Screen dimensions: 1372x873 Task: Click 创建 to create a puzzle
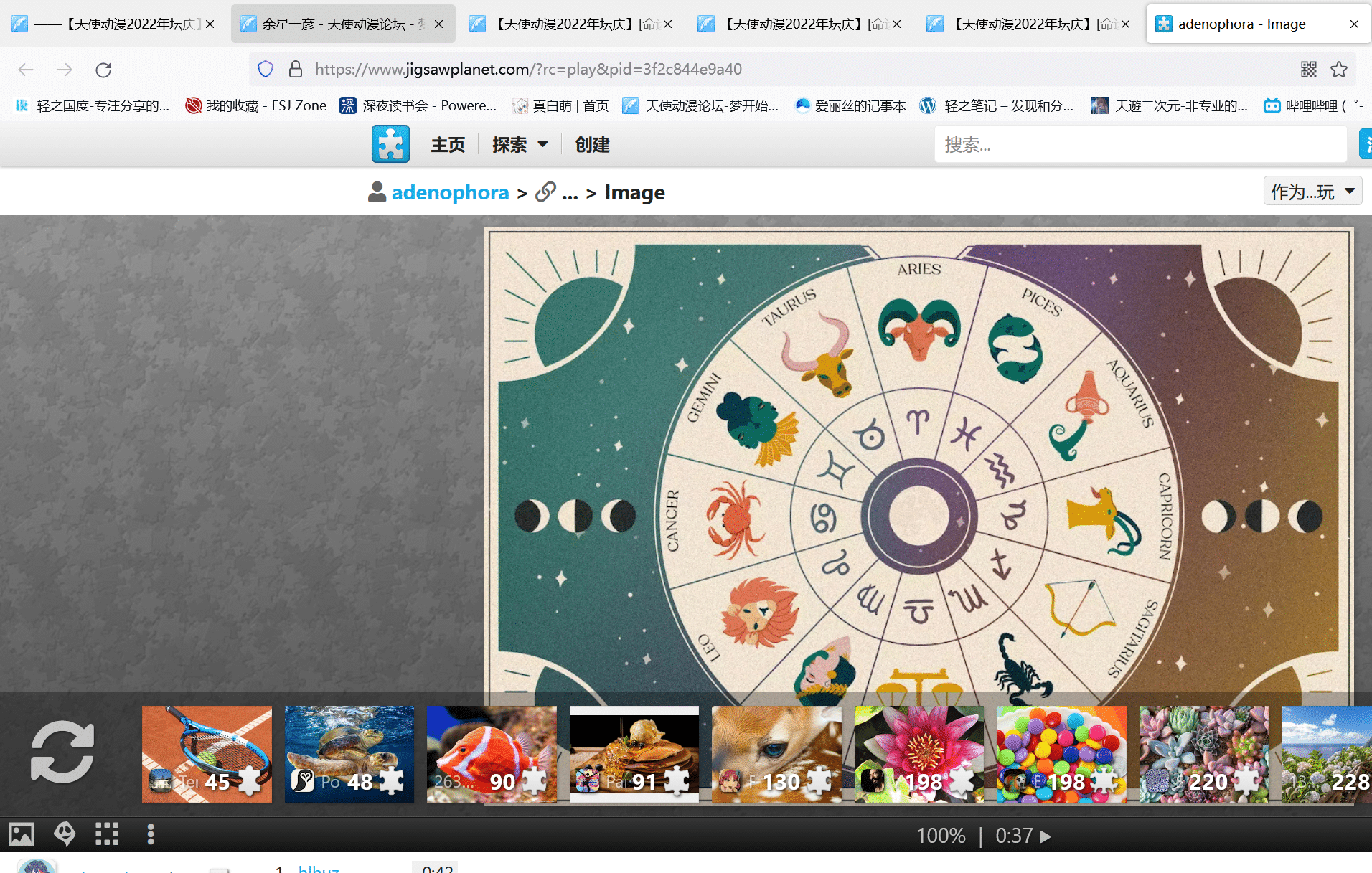tap(592, 145)
